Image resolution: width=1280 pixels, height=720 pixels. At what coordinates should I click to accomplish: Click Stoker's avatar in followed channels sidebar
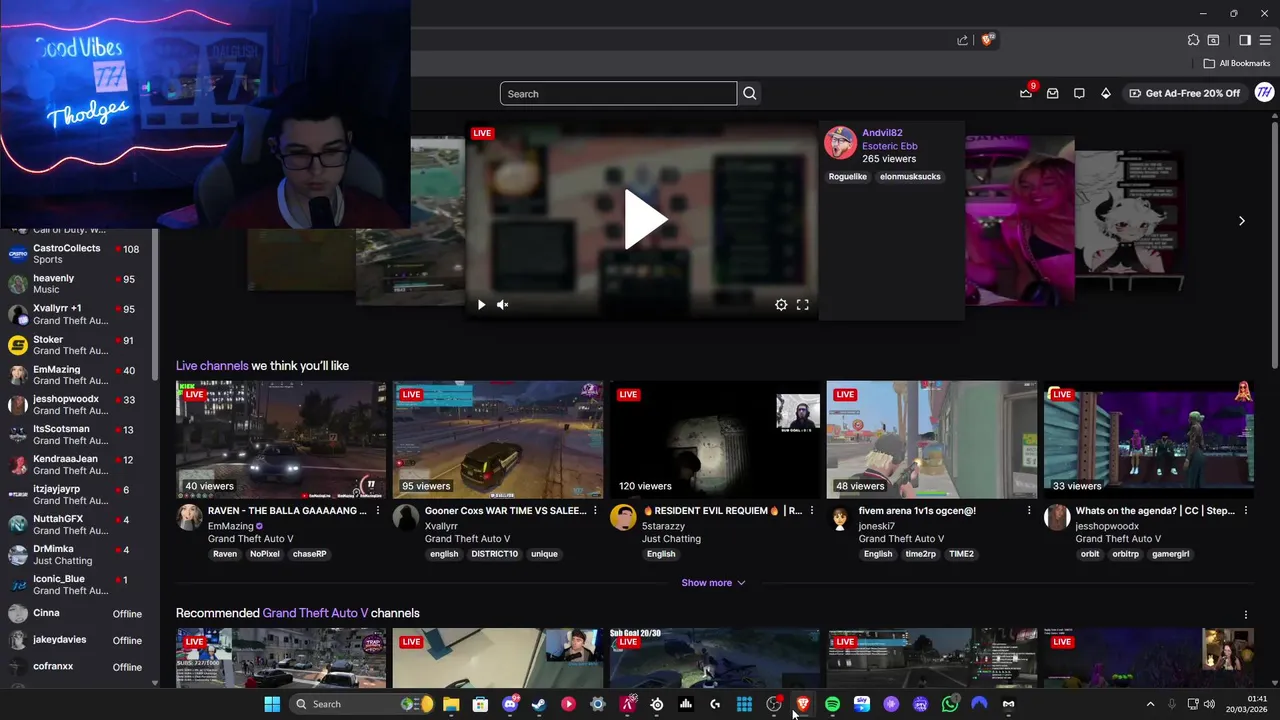pyautogui.click(x=18, y=345)
